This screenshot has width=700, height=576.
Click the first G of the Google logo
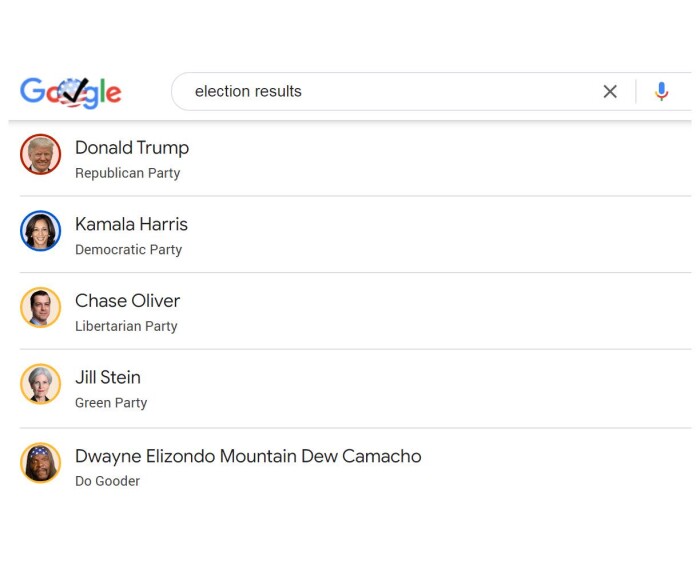[x=33, y=91]
